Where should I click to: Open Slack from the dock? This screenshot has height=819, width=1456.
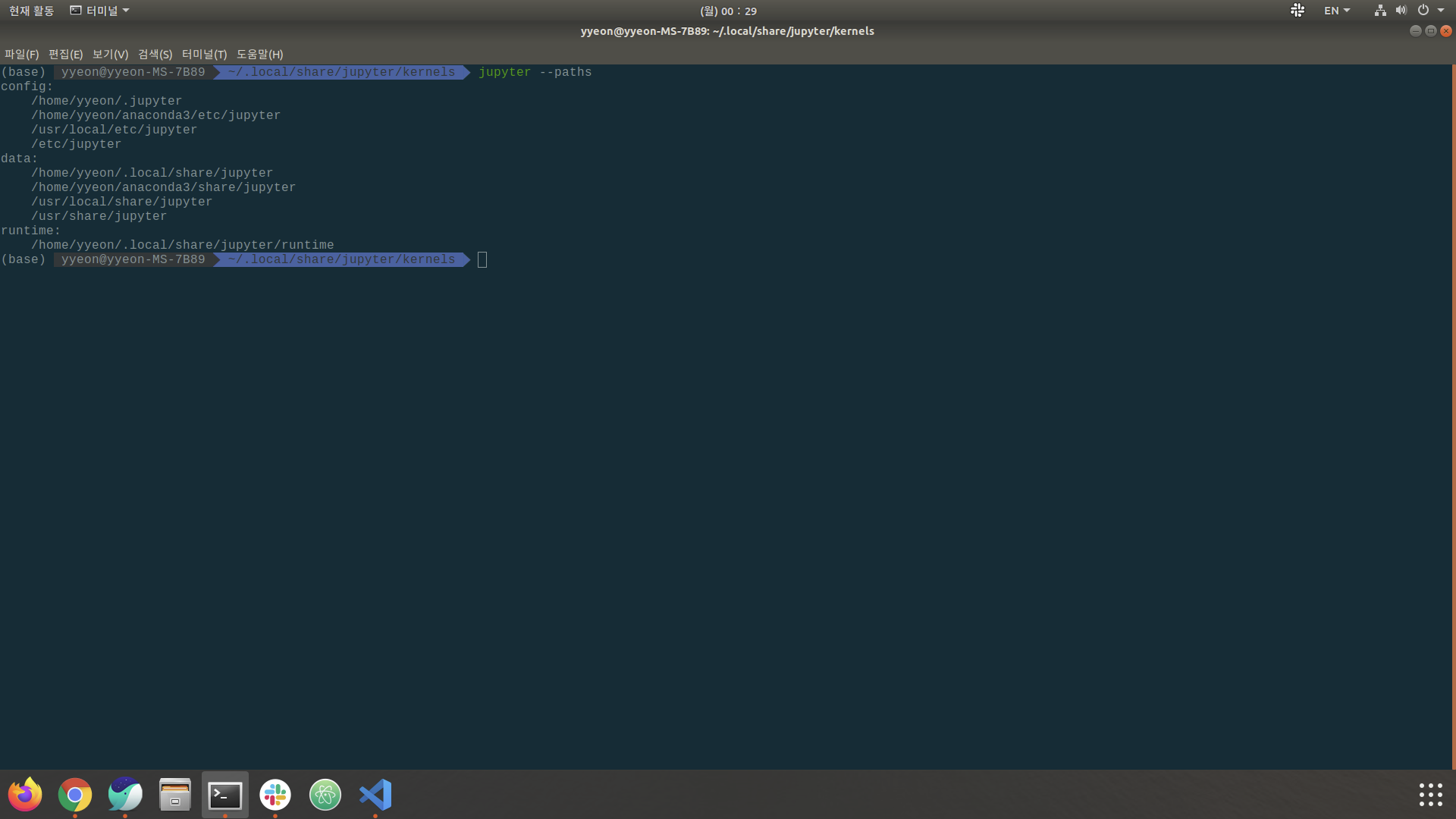(275, 795)
